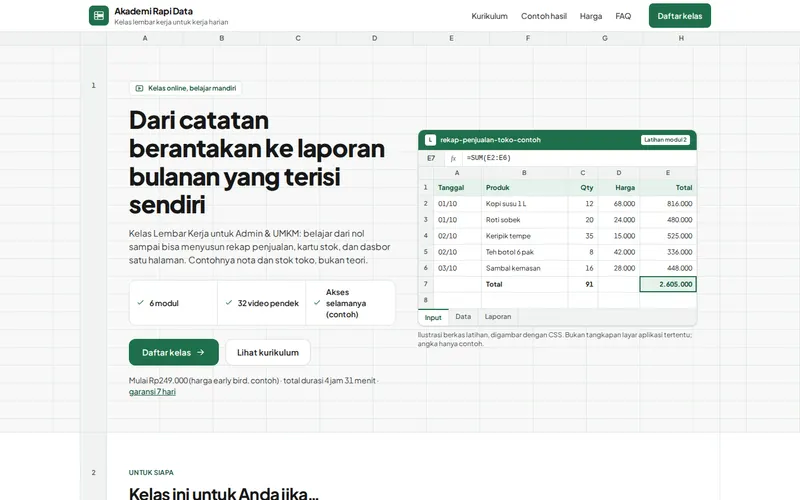The image size is (800, 500).
Task: Click the fx formula icon
Action: click(x=453, y=158)
